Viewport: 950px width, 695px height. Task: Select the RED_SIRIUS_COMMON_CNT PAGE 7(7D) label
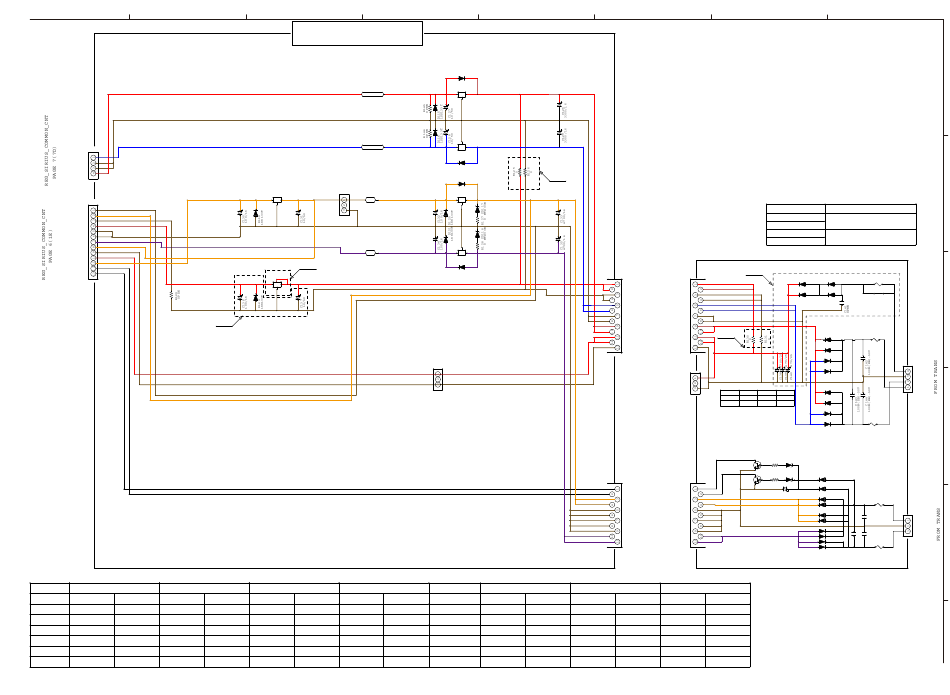[50, 150]
